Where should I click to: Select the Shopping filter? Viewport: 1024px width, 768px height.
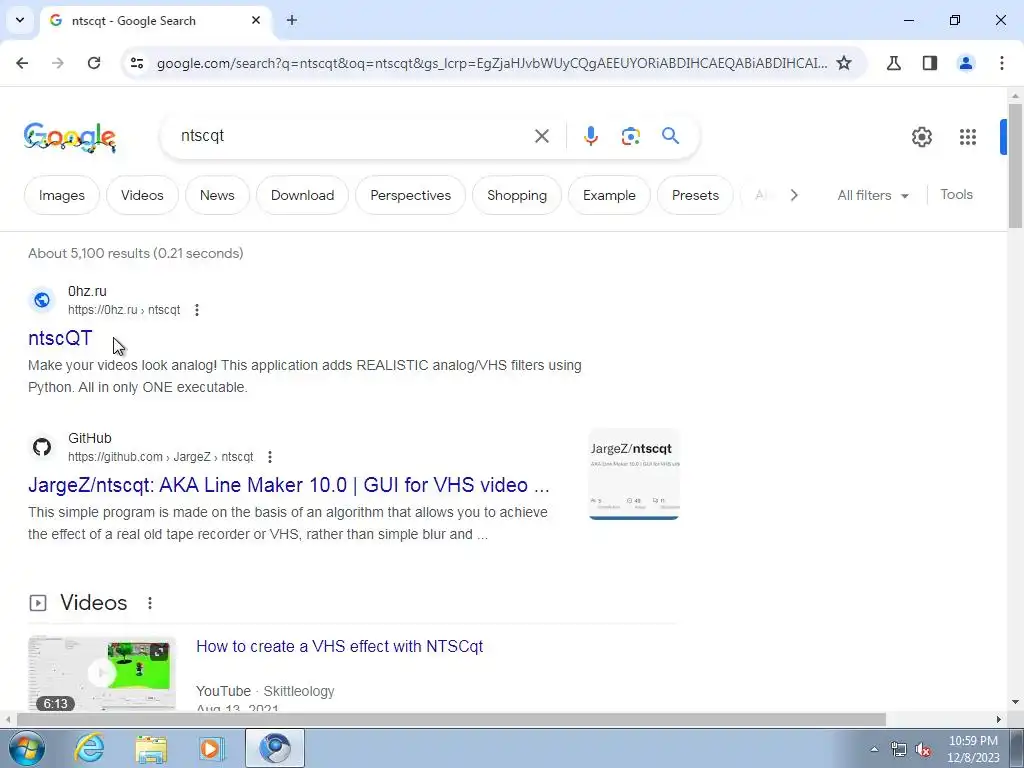click(517, 195)
